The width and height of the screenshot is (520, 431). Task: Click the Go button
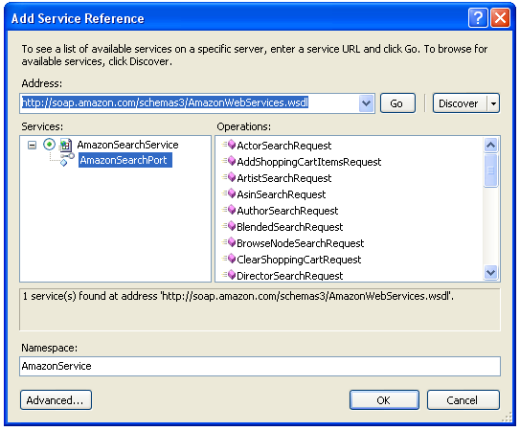pyautogui.click(x=398, y=103)
